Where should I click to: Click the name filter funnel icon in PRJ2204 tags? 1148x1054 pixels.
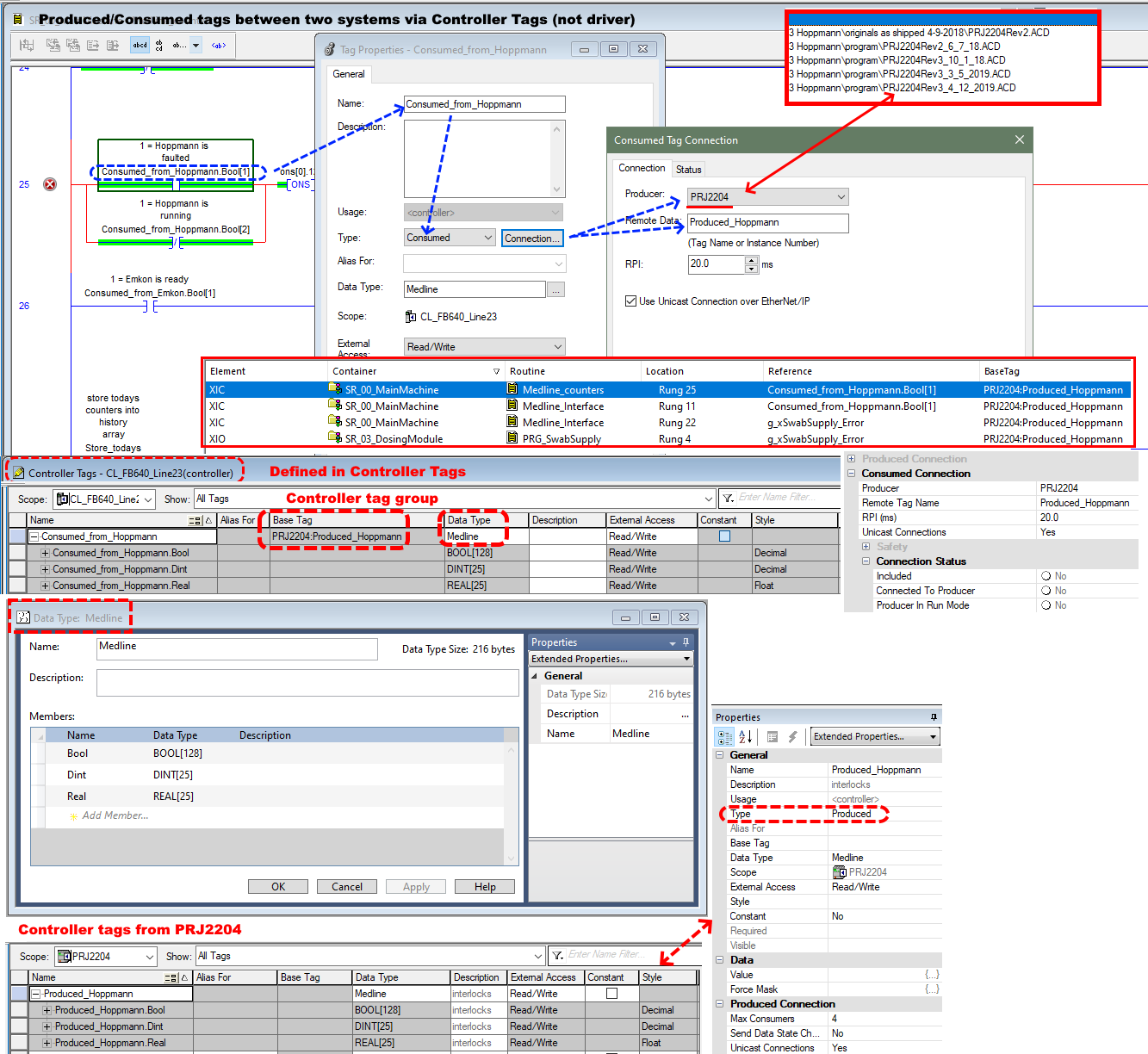coord(558,955)
